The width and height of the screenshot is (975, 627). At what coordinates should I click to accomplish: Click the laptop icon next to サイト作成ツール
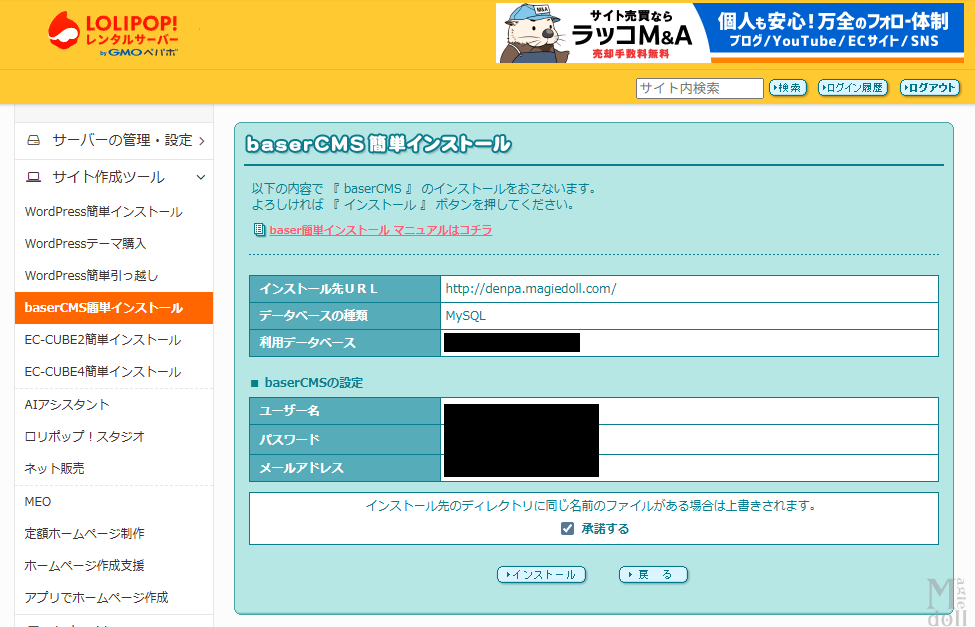pyautogui.click(x=34, y=177)
